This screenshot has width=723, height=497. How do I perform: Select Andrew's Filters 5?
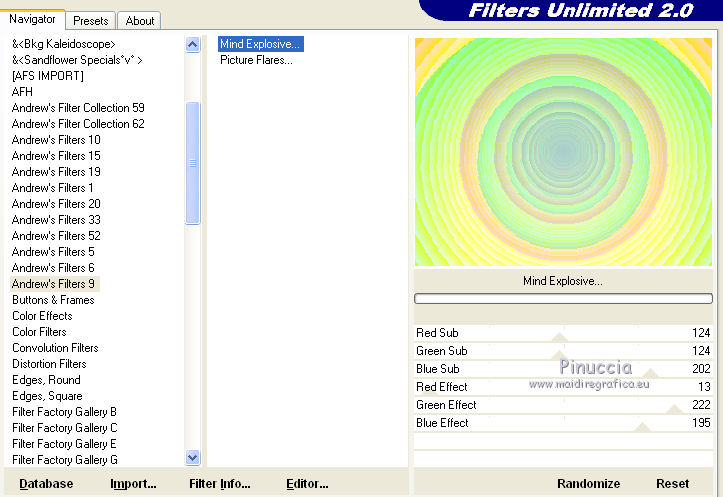coord(53,252)
